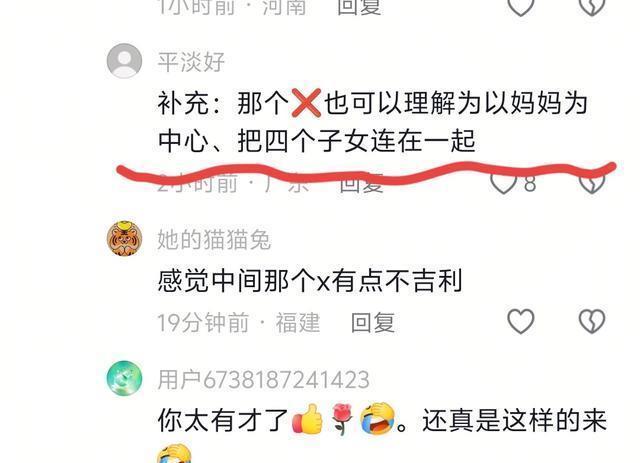Image resolution: width=640 pixels, height=463 pixels.
Task: Reply to the 平淡好 comment
Action: pyautogui.click(x=362, y=183)
